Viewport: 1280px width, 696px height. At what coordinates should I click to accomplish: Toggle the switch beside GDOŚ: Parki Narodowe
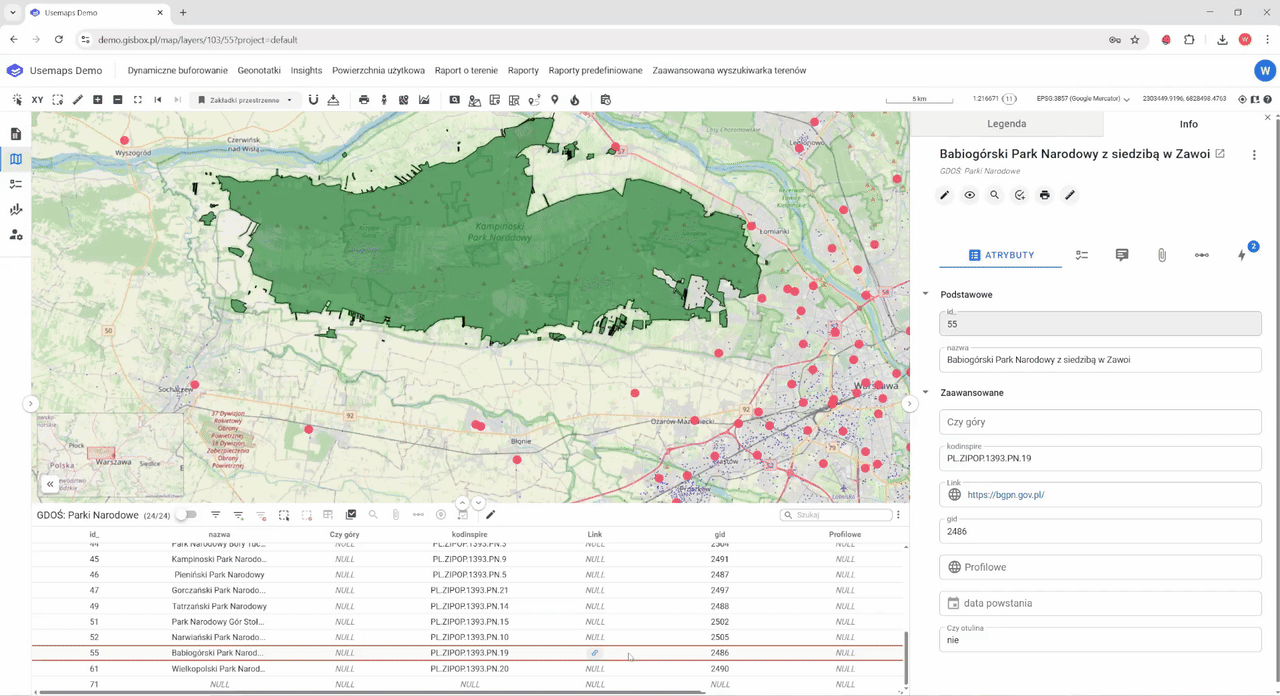pos(186,515)
